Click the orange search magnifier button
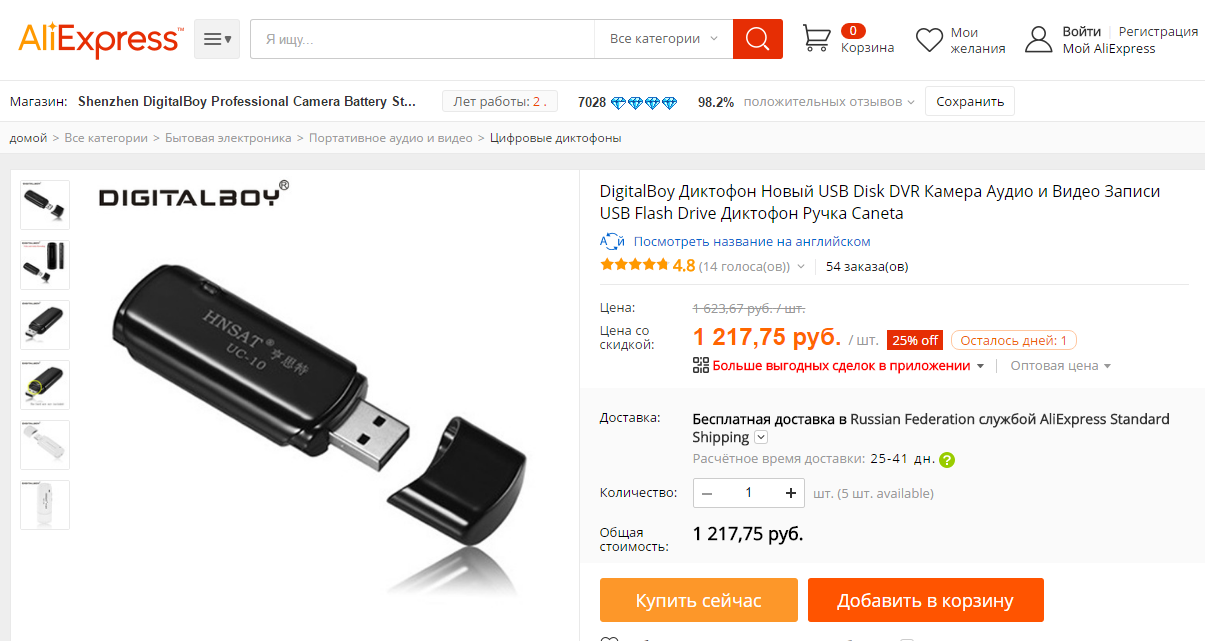 (x=757, y=39)
